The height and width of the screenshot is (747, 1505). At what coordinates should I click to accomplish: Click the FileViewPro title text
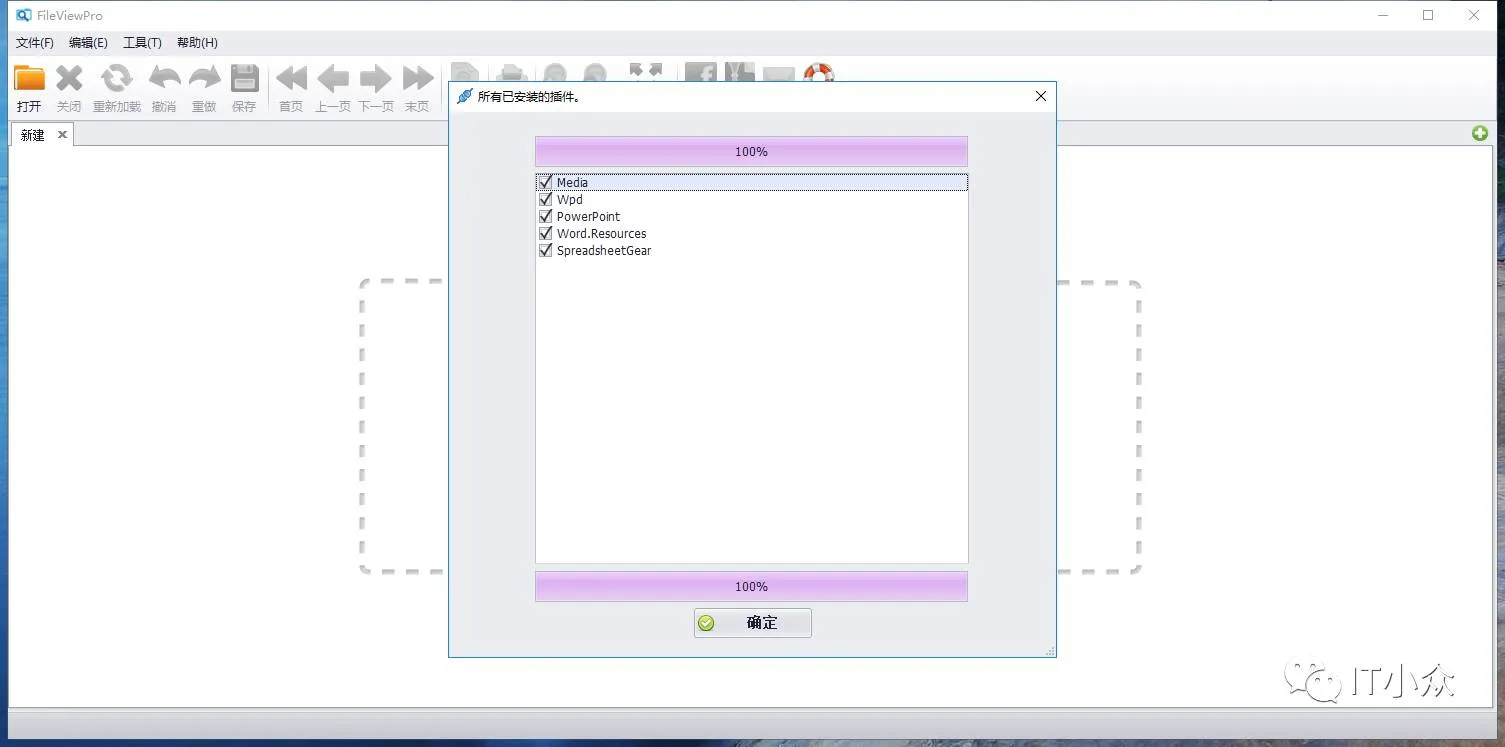click(x=69, y=15)
